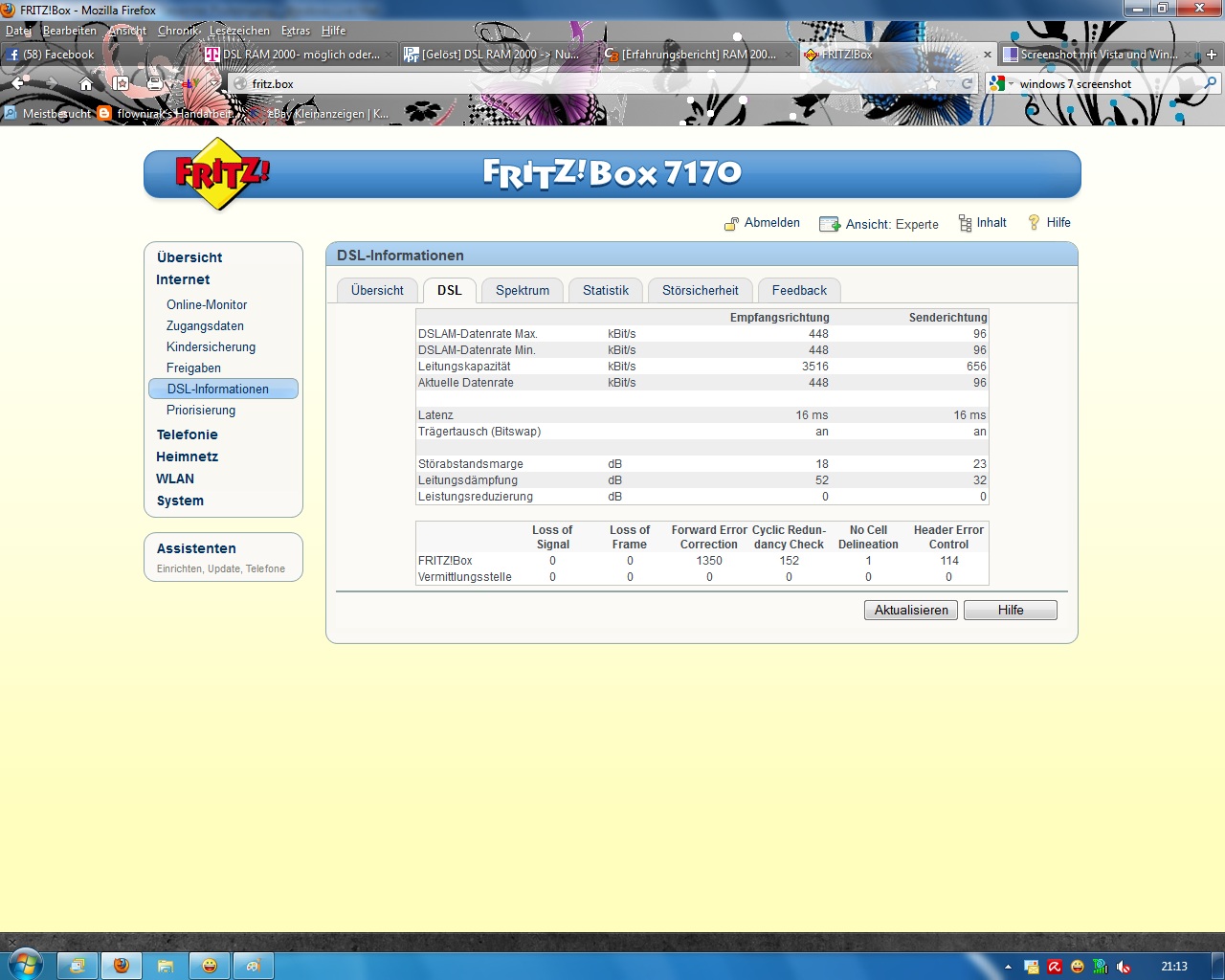The width and height of the screenshot is (1225, 980).
Task: Select the Spektrum tab
Action: point(523,290)
